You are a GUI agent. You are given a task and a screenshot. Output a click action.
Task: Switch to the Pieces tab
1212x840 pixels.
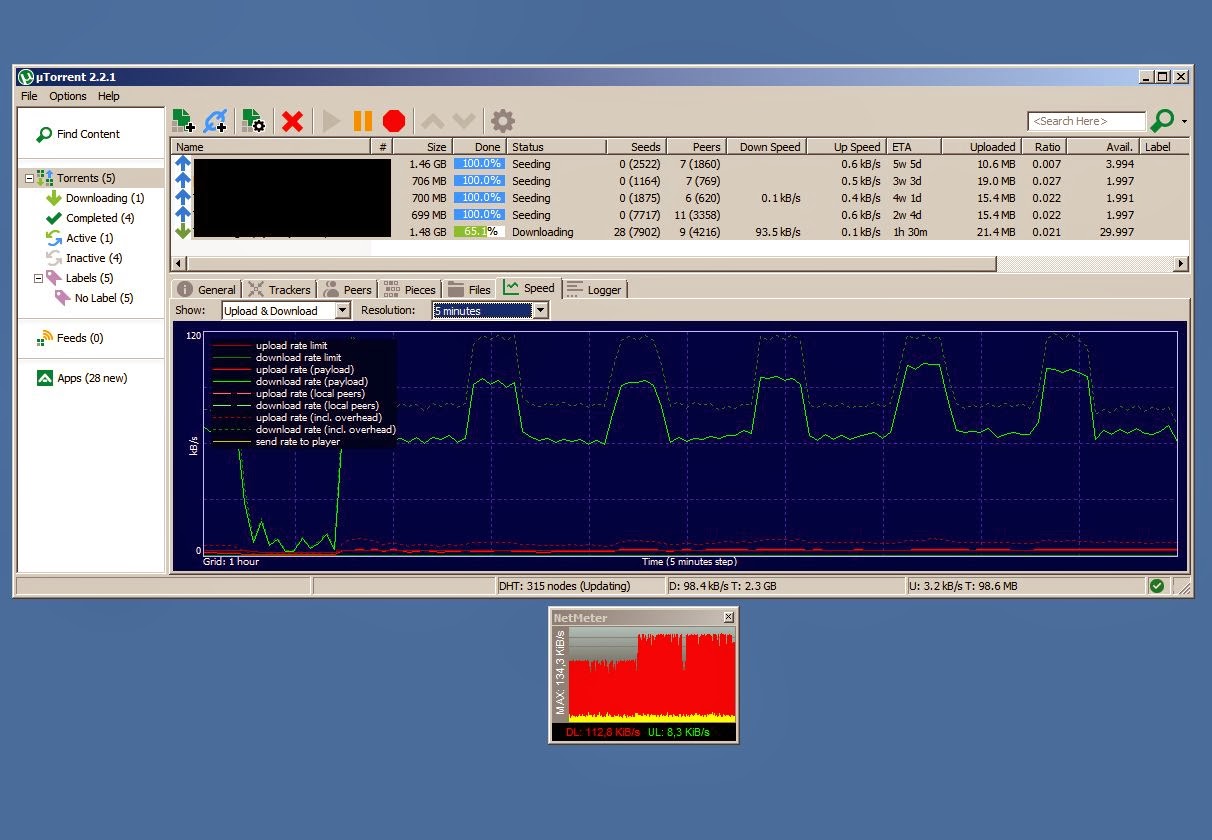coord(410,290)
